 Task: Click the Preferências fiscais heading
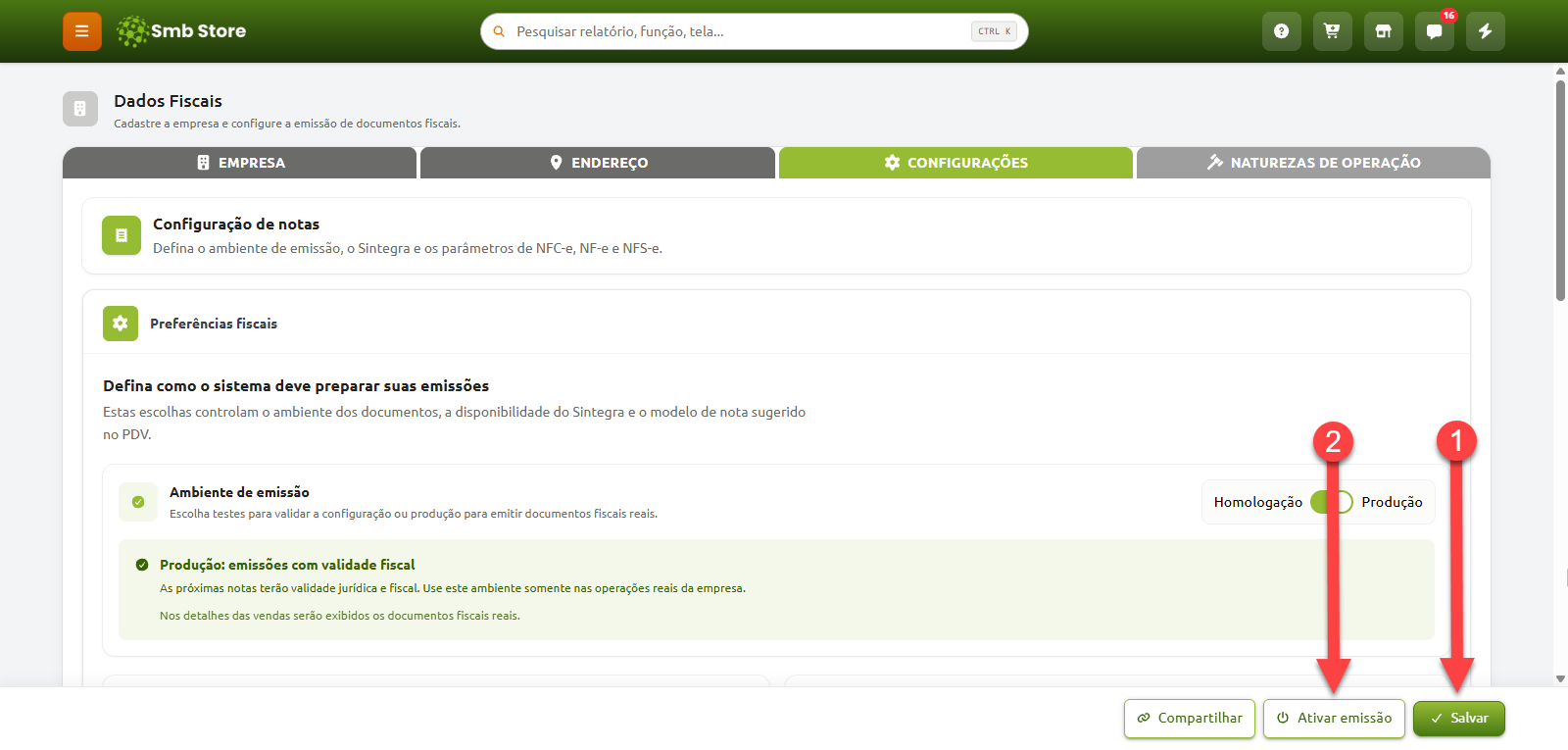click(x=214, y=324)
